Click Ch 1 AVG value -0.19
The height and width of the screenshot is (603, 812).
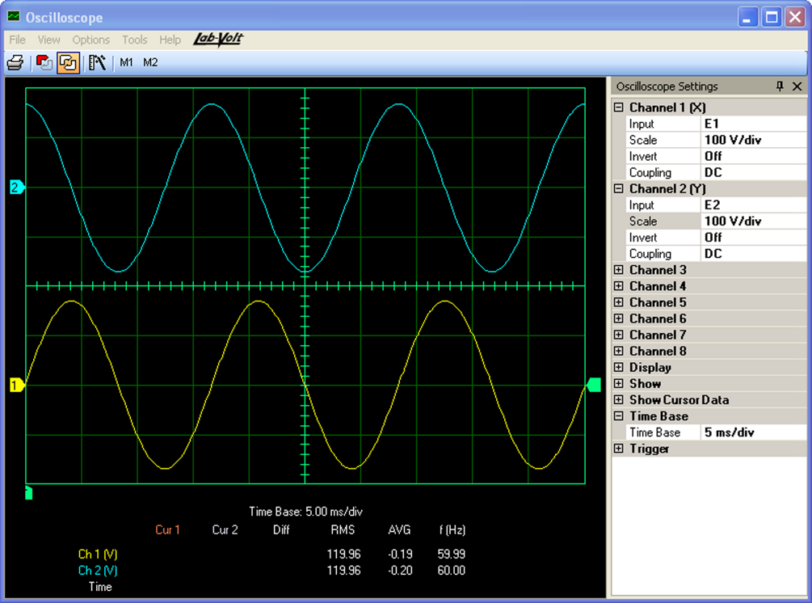coord(400,554)
